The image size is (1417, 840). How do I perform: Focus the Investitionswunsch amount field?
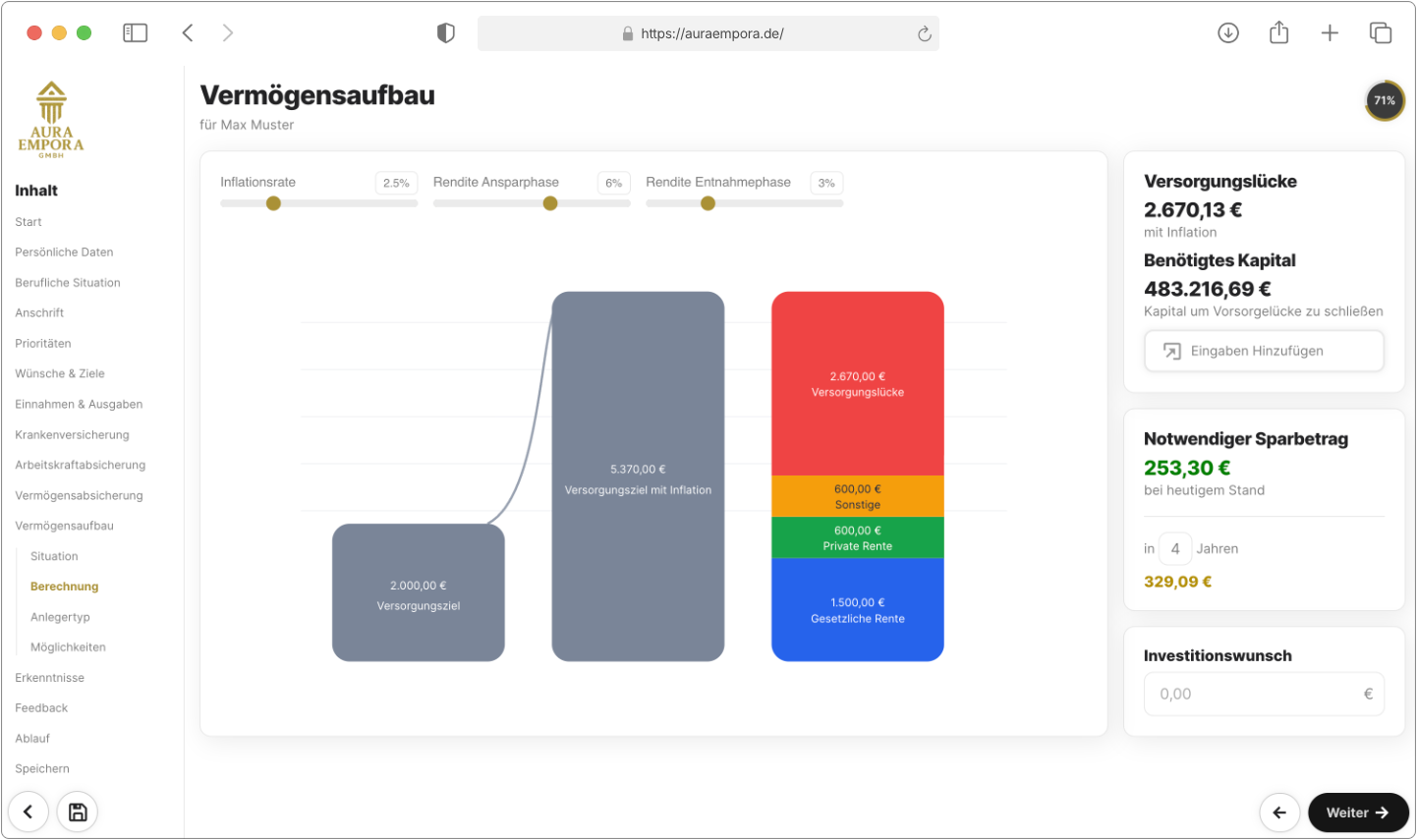click(x=1253, y=694)
